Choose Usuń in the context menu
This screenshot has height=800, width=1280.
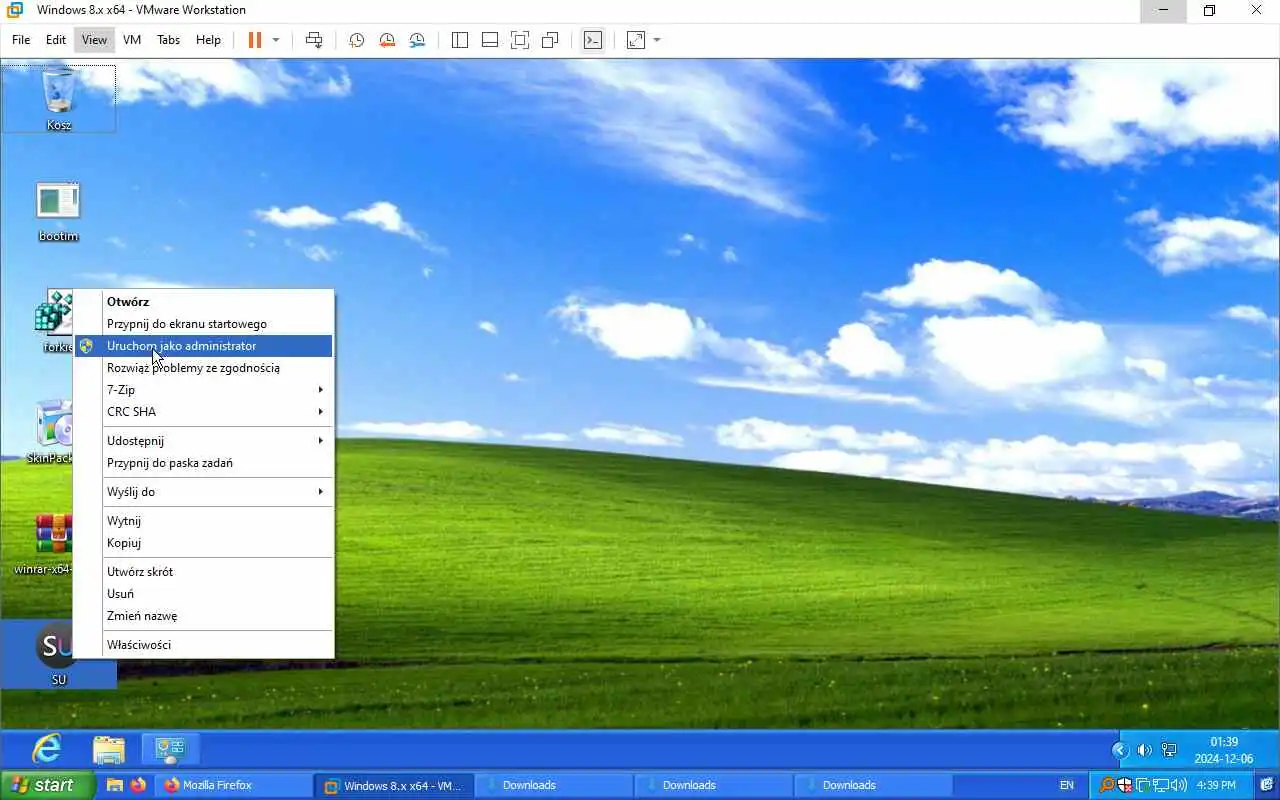coord(204,594)
